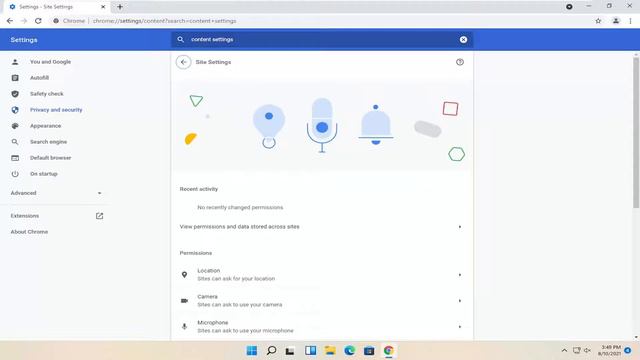Clear the settings search text
The image size is (640, 360).
463,40
